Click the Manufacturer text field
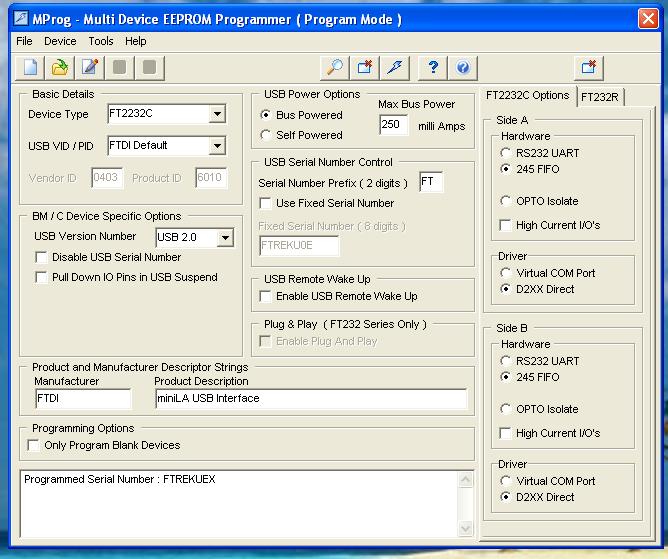Image resolution: width=668 pixels, height=559 pixels. tap(83, 399)
